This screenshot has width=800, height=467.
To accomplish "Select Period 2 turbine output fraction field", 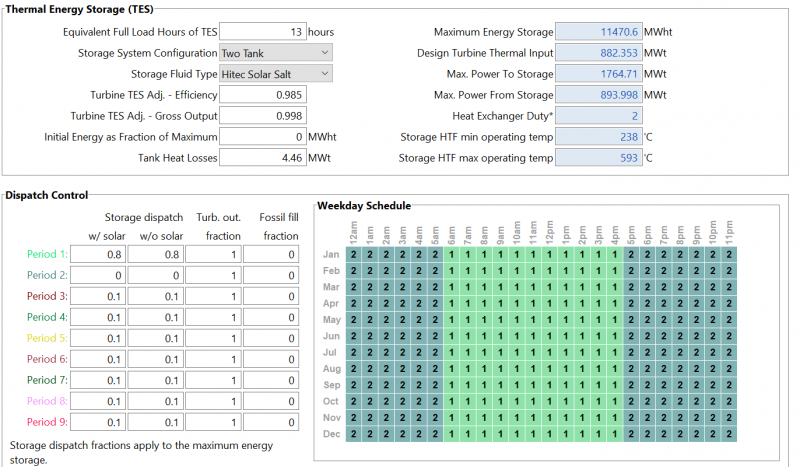I will pos(211,276).
